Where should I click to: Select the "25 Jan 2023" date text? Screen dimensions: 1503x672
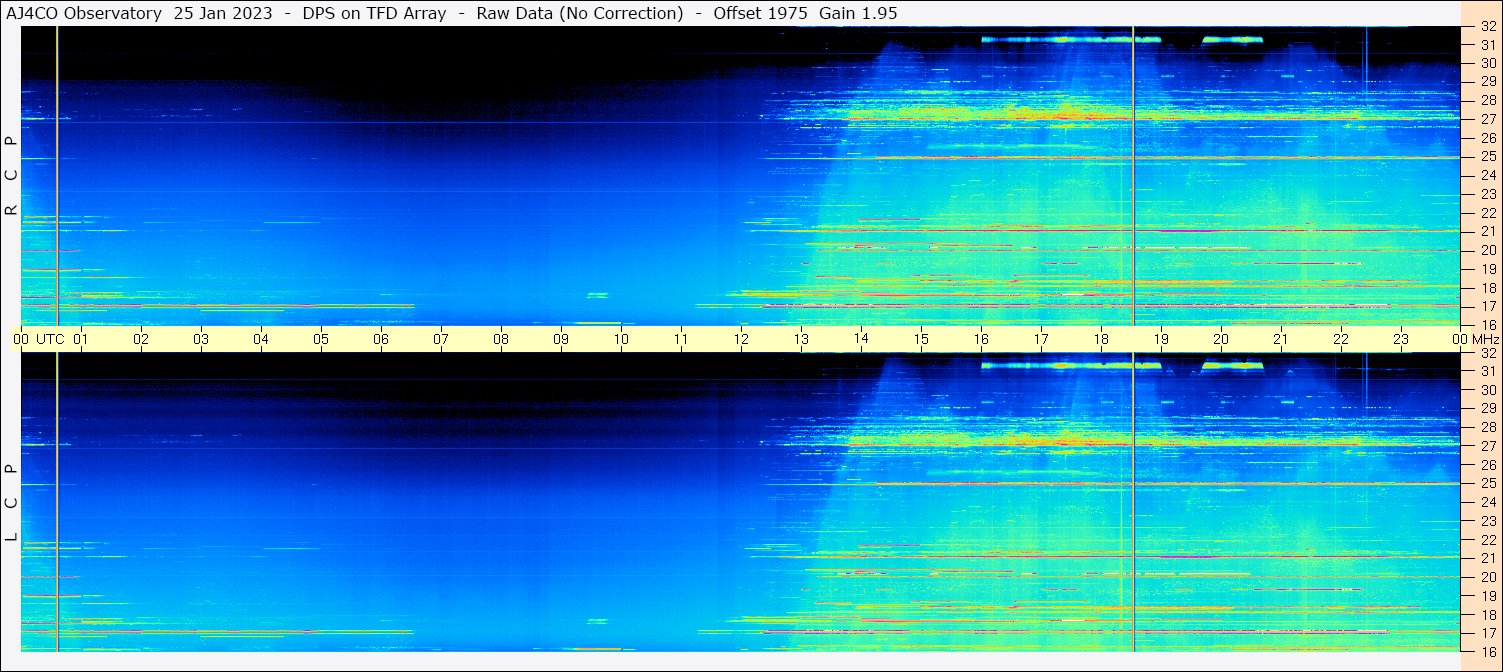[x=222, y=13]
